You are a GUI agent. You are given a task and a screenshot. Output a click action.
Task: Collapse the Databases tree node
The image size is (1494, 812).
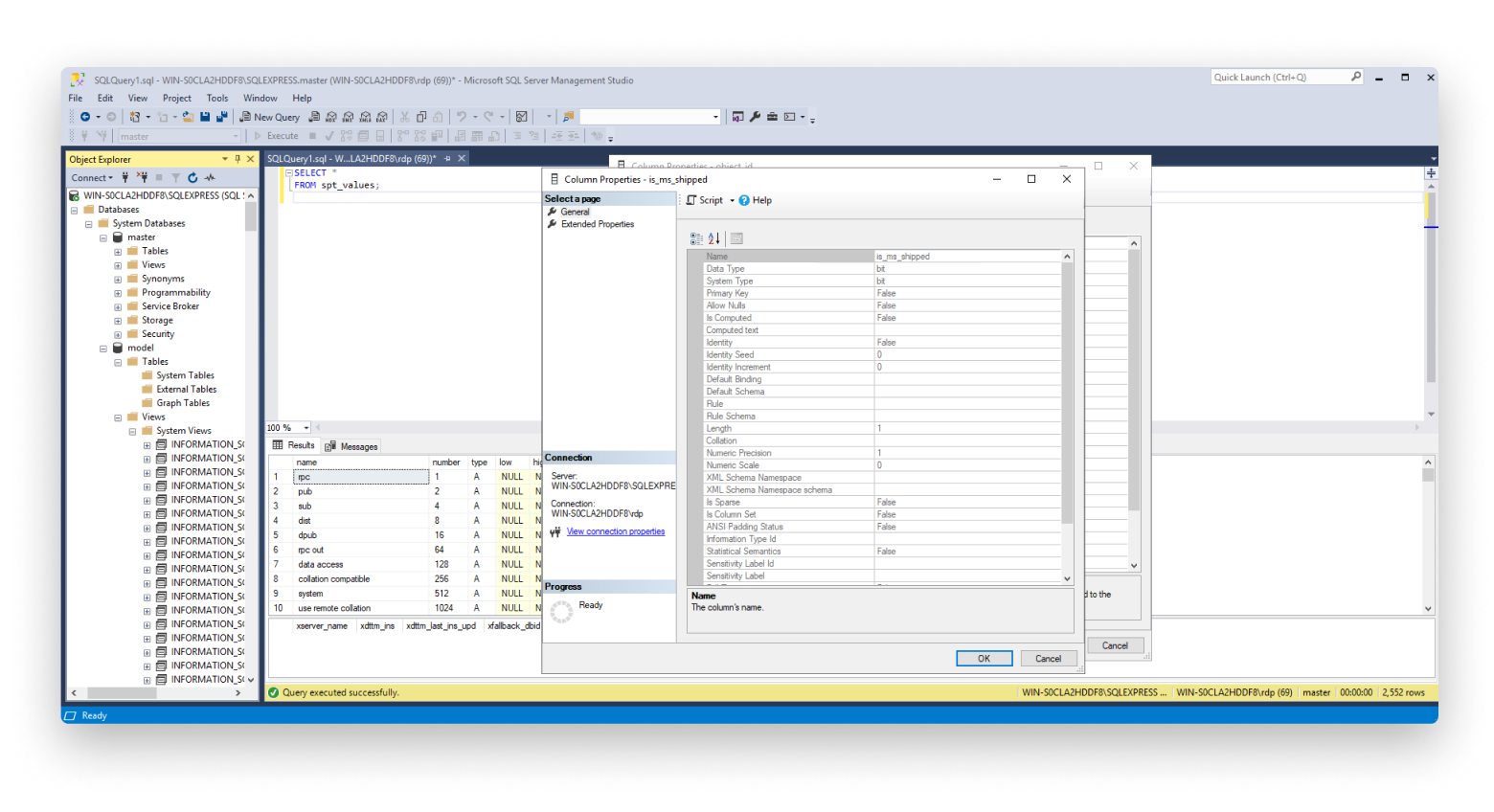pos(74,210)
